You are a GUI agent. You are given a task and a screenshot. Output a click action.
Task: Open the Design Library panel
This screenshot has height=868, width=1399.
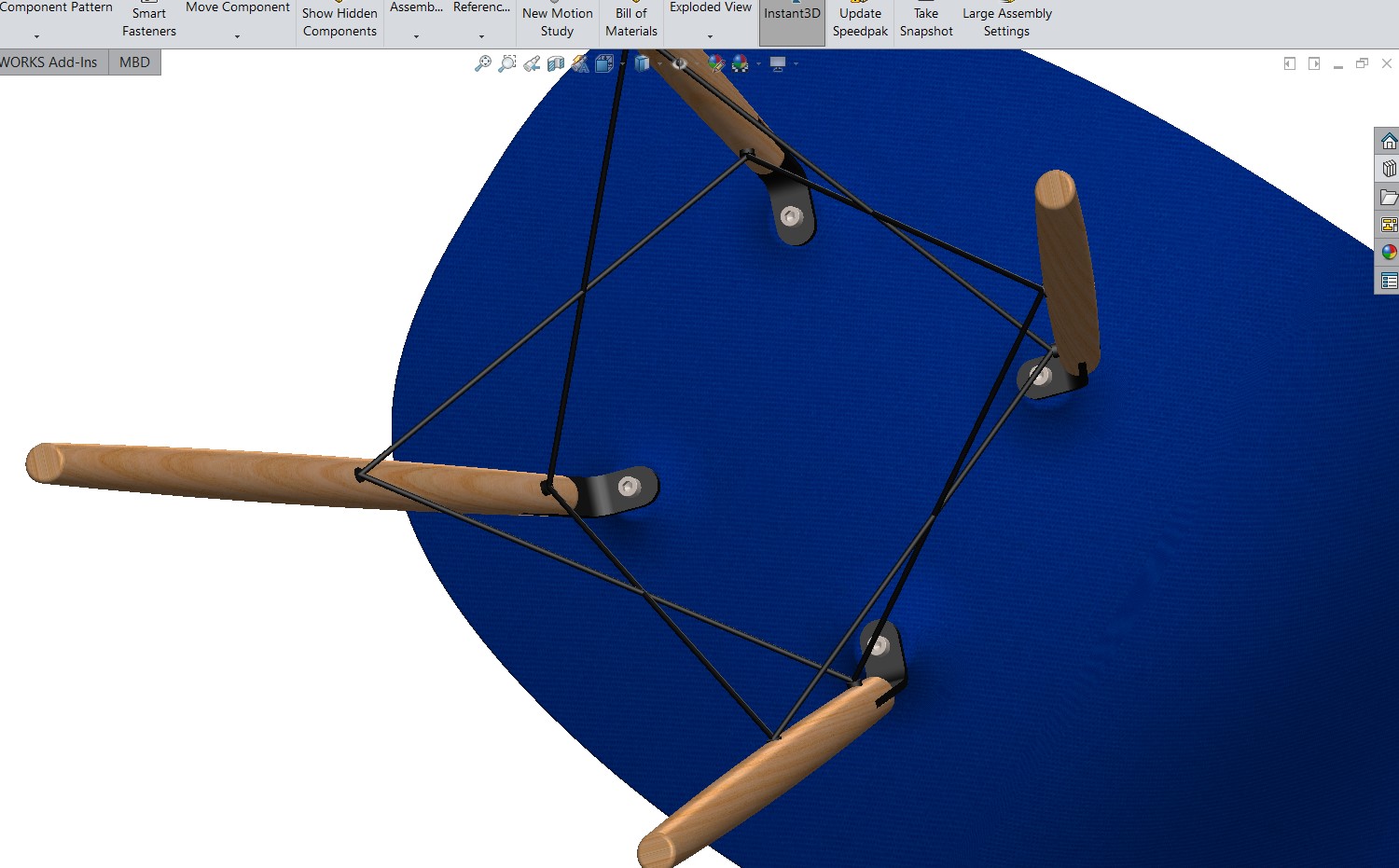[1389, 169]
